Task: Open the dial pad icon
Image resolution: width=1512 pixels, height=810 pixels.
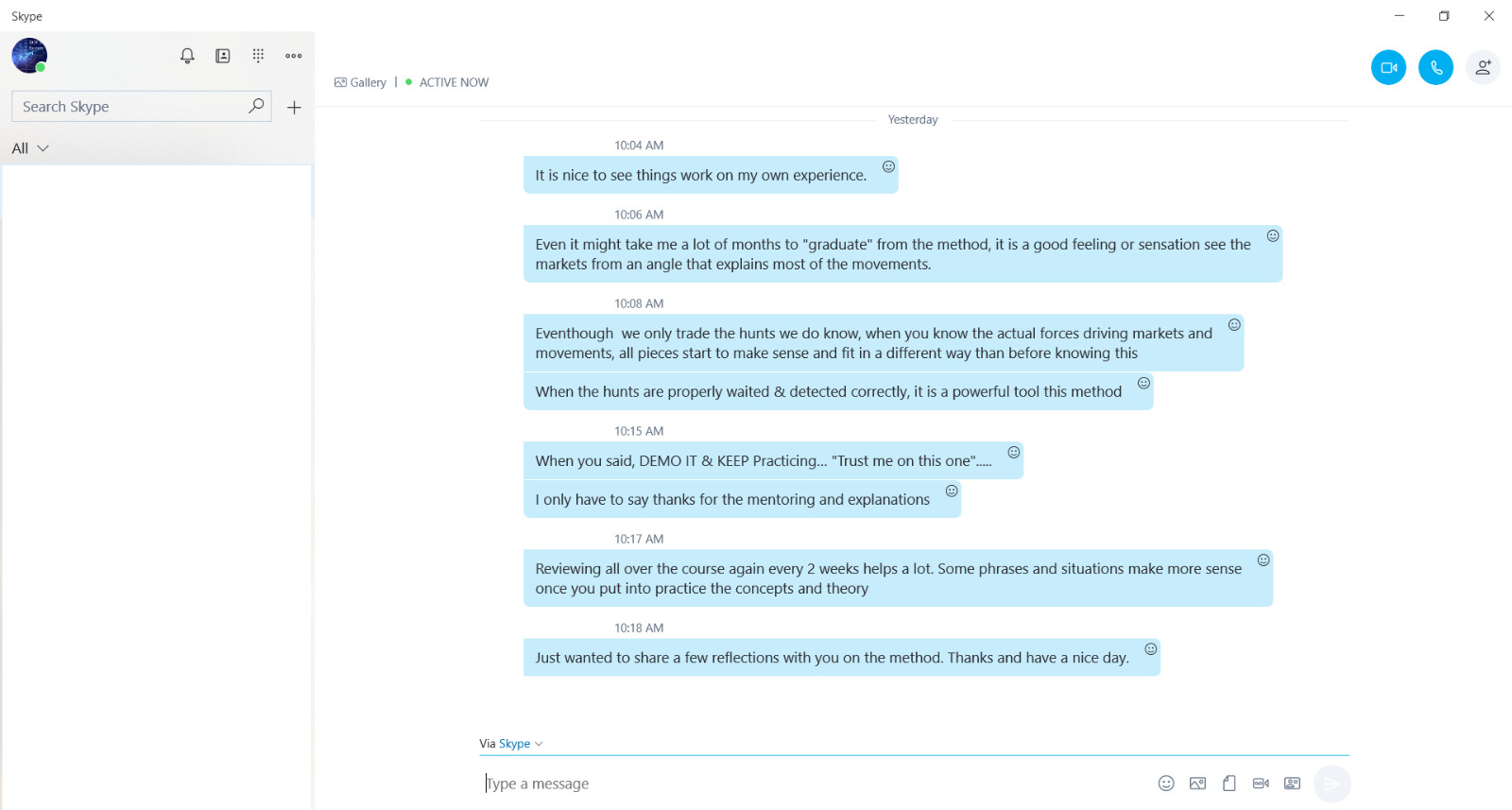Action: point(258,56)
